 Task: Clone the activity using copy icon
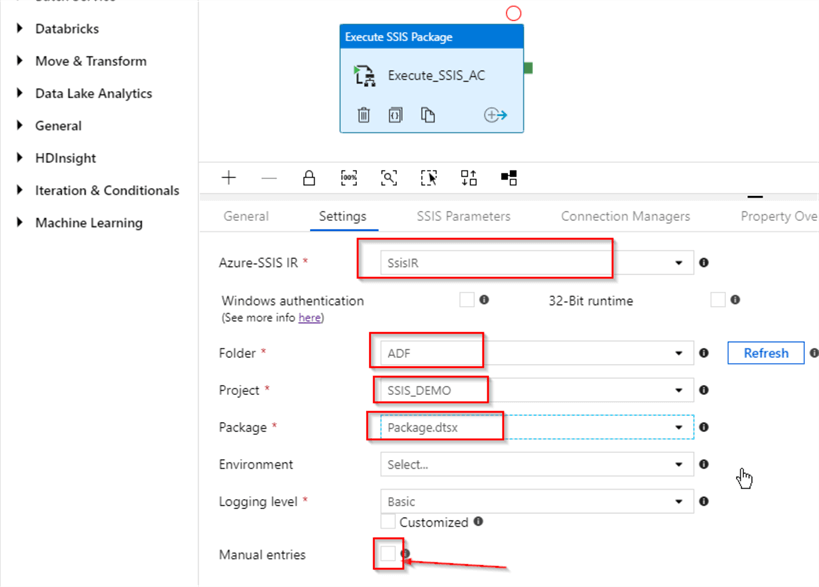(427, 115)
